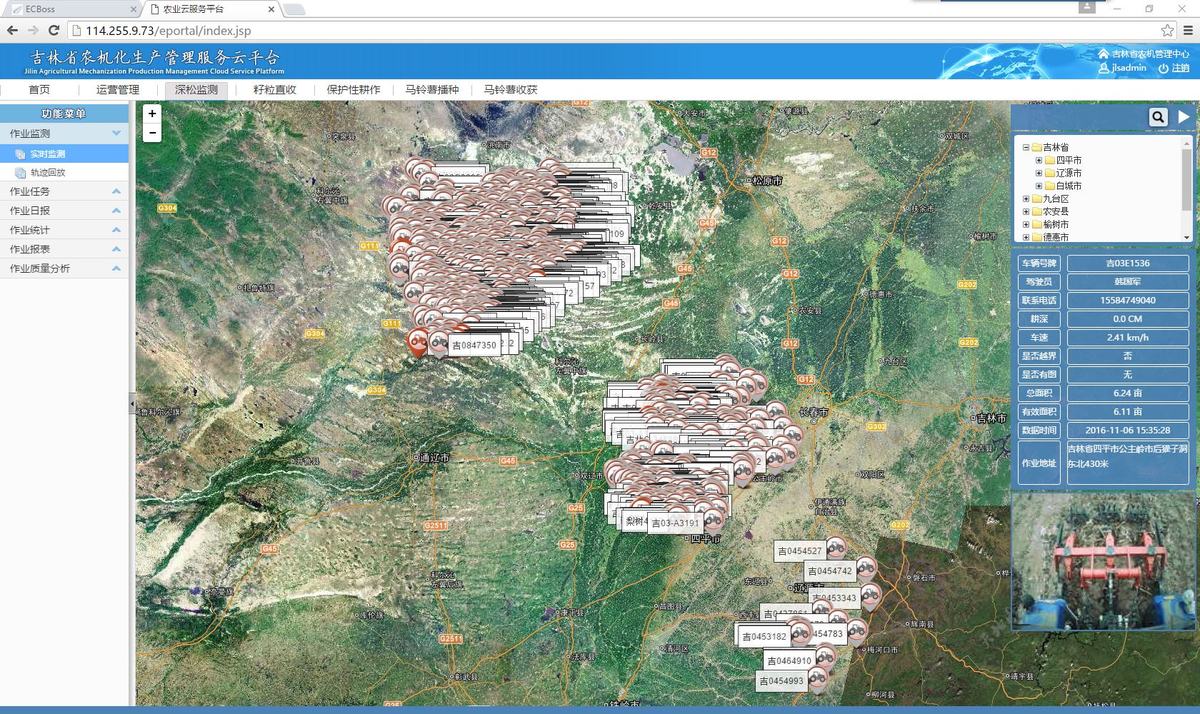Open the 马铃薯播种 navigation tab
This screenshot has width=1200, height=714.
tap(432, 90)
